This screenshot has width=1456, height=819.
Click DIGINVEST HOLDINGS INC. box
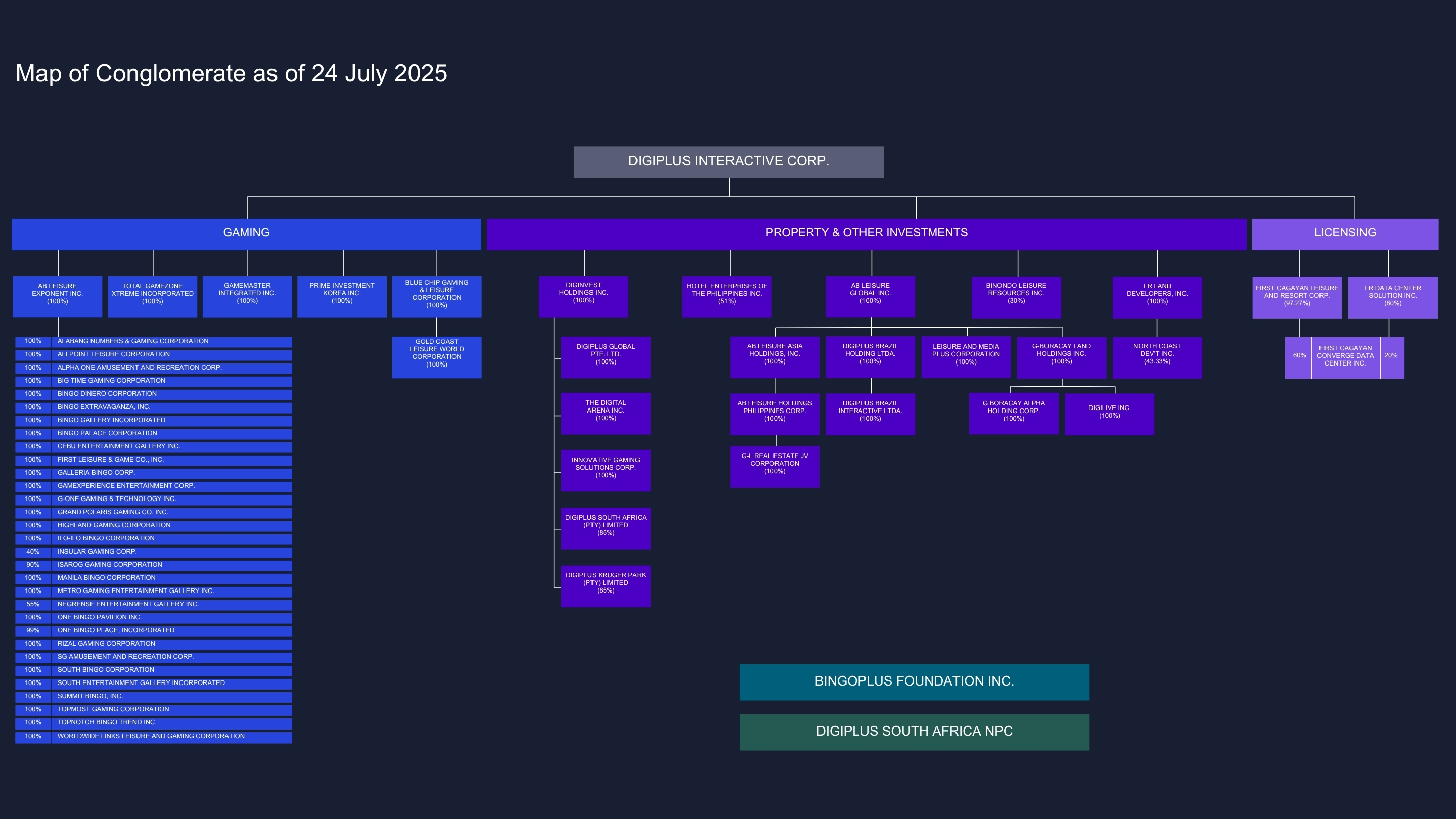583,296
